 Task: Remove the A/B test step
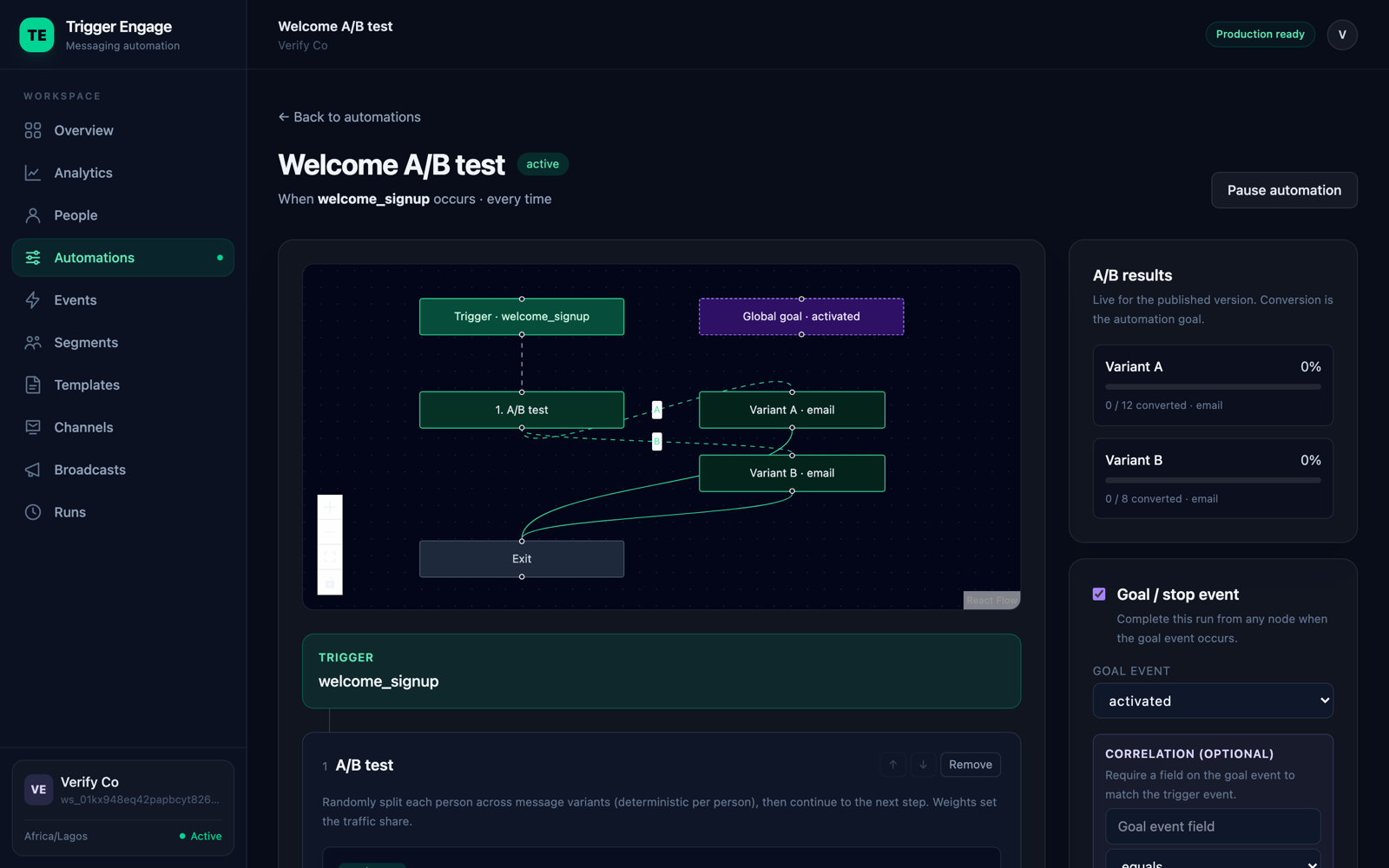pyautogui.click(x=971, y=765)
